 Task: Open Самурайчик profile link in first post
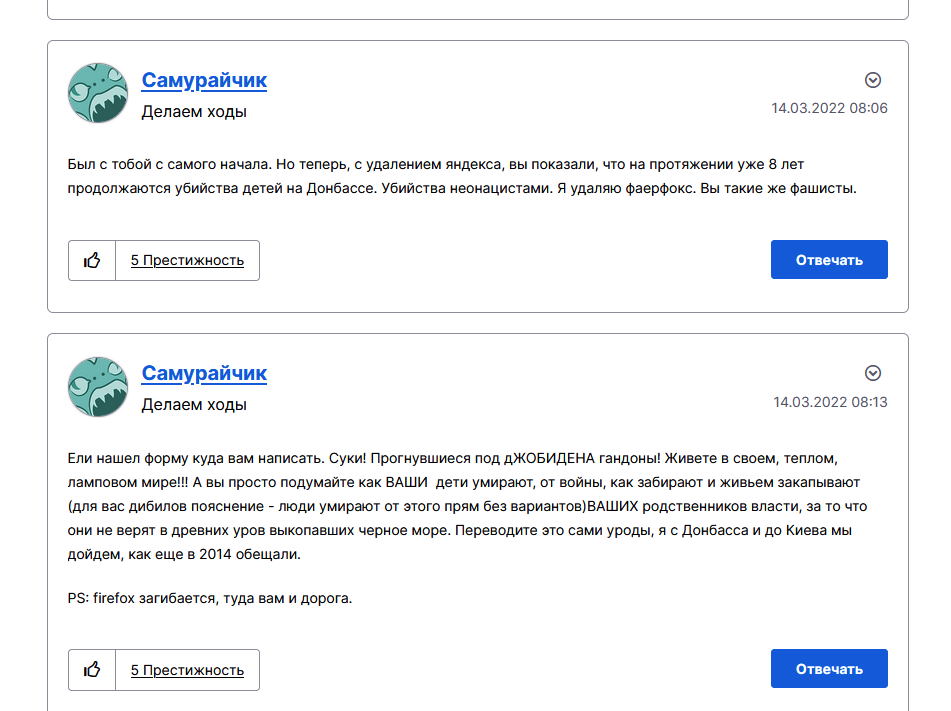point(204,80)
